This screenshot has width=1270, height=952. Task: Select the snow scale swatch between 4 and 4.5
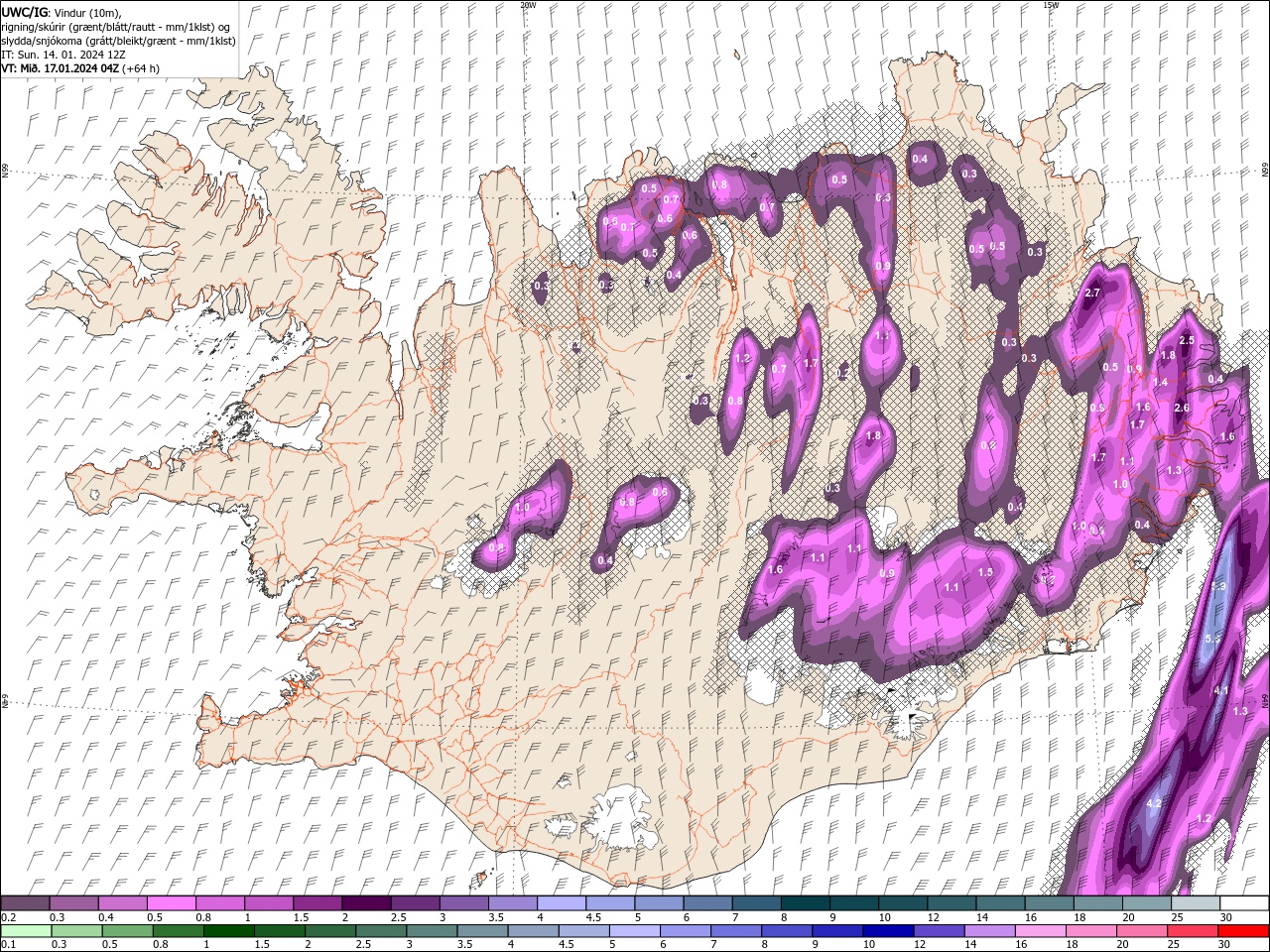tap(562, 903)
